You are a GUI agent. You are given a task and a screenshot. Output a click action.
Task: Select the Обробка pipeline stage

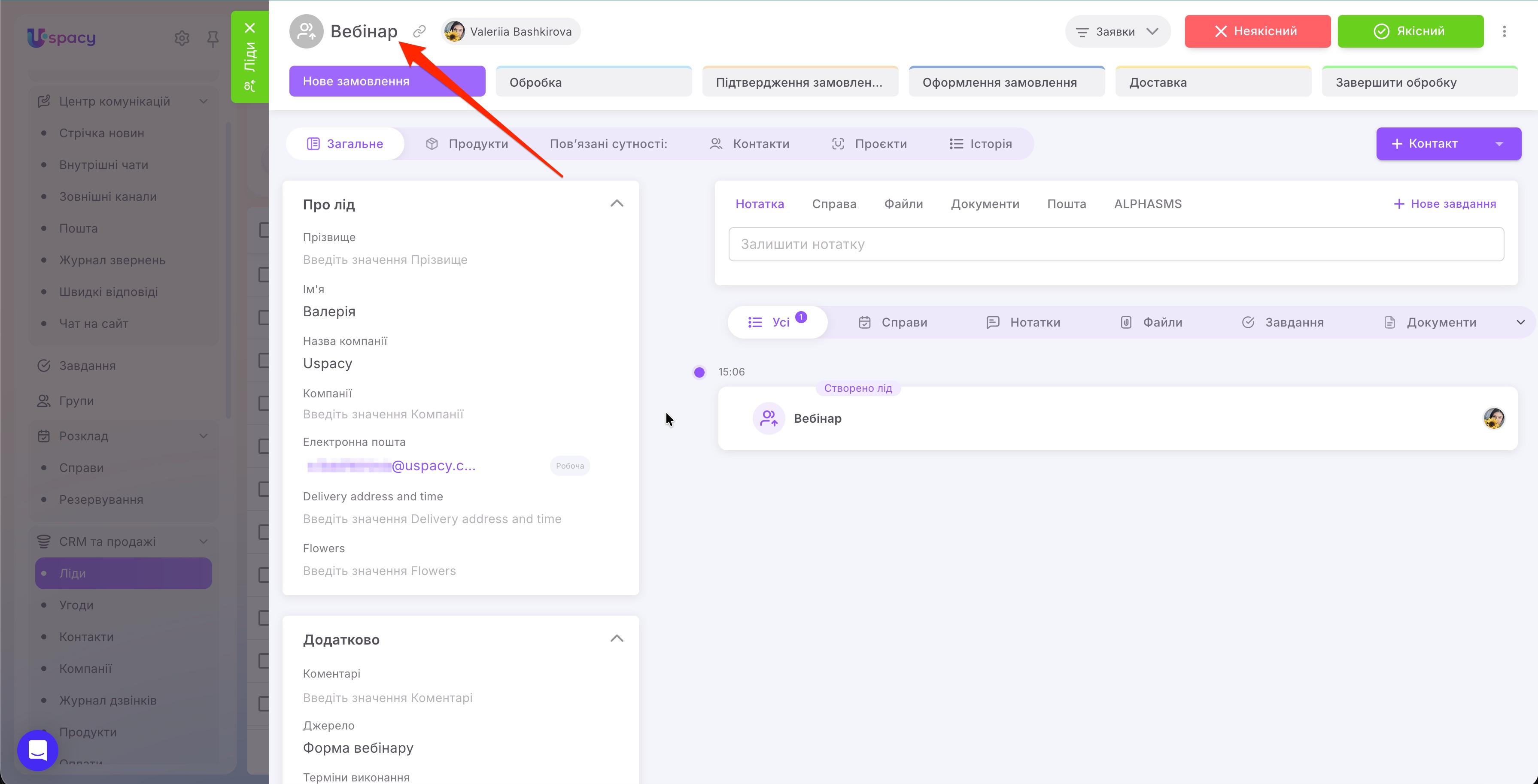pos(593,82)
